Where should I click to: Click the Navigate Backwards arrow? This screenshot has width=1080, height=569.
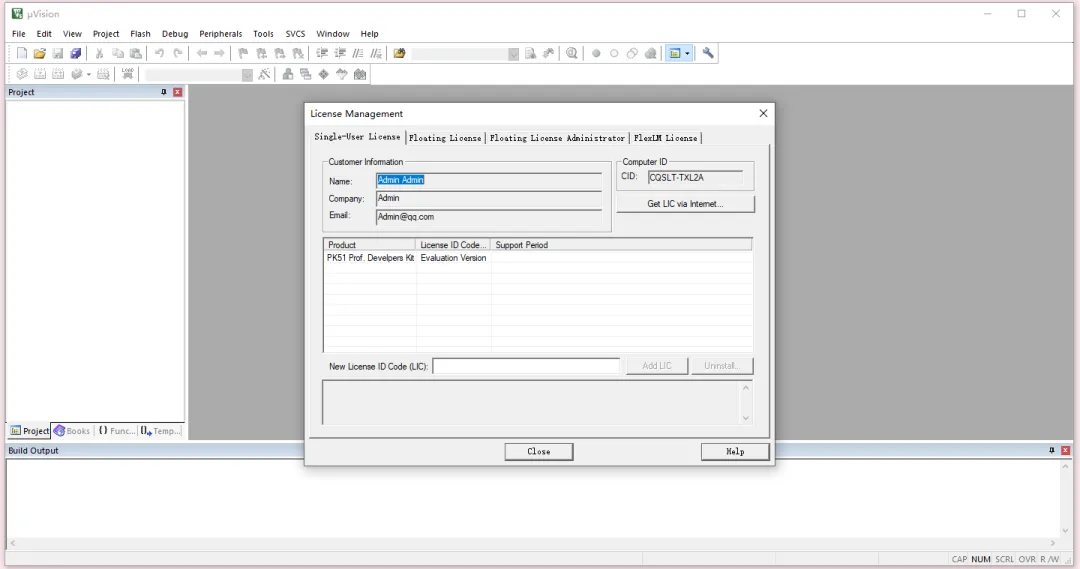click(201, 54)
